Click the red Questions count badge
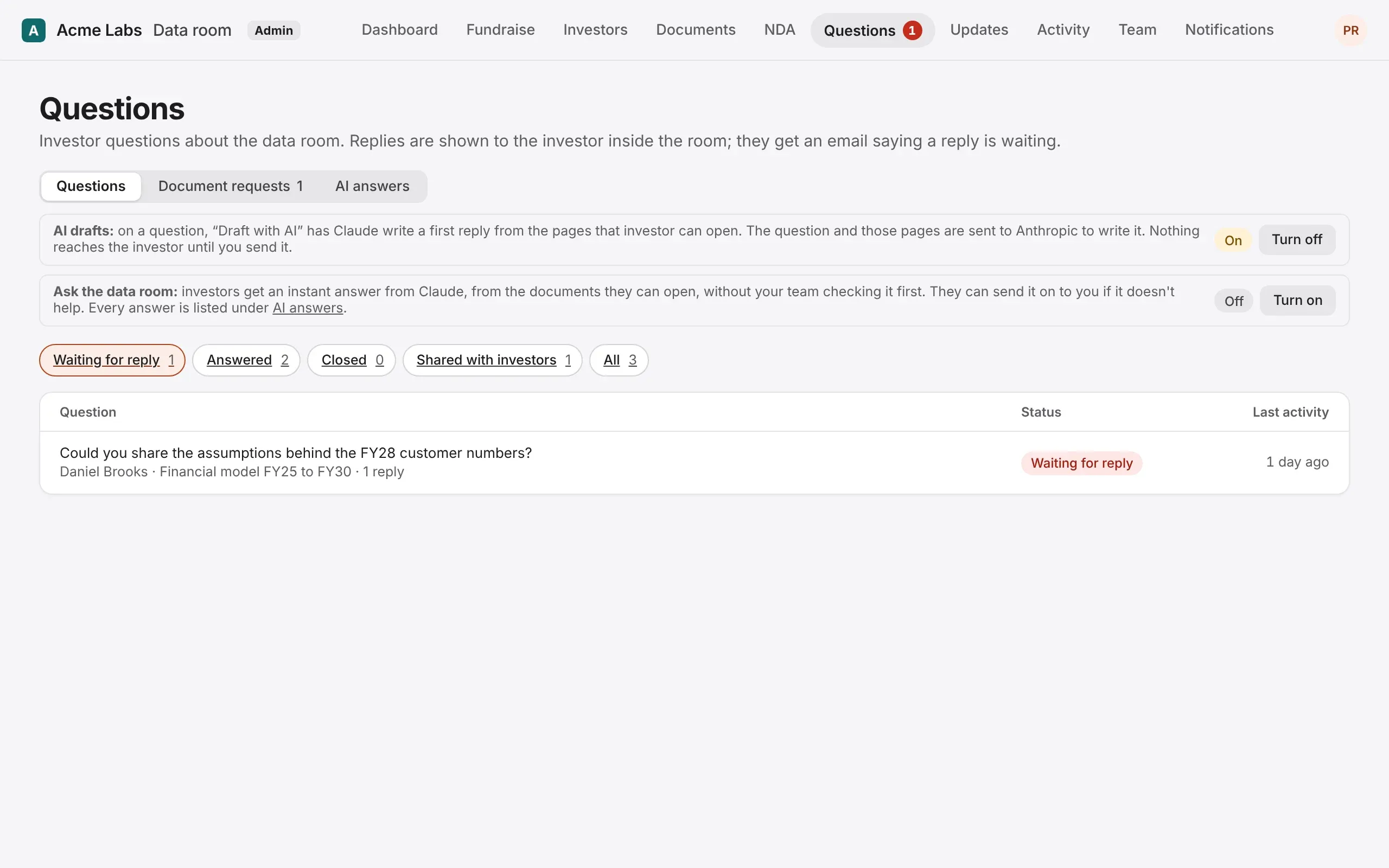Image resolution: width=1389 pixels, height=868 pixels. (912, 30)
